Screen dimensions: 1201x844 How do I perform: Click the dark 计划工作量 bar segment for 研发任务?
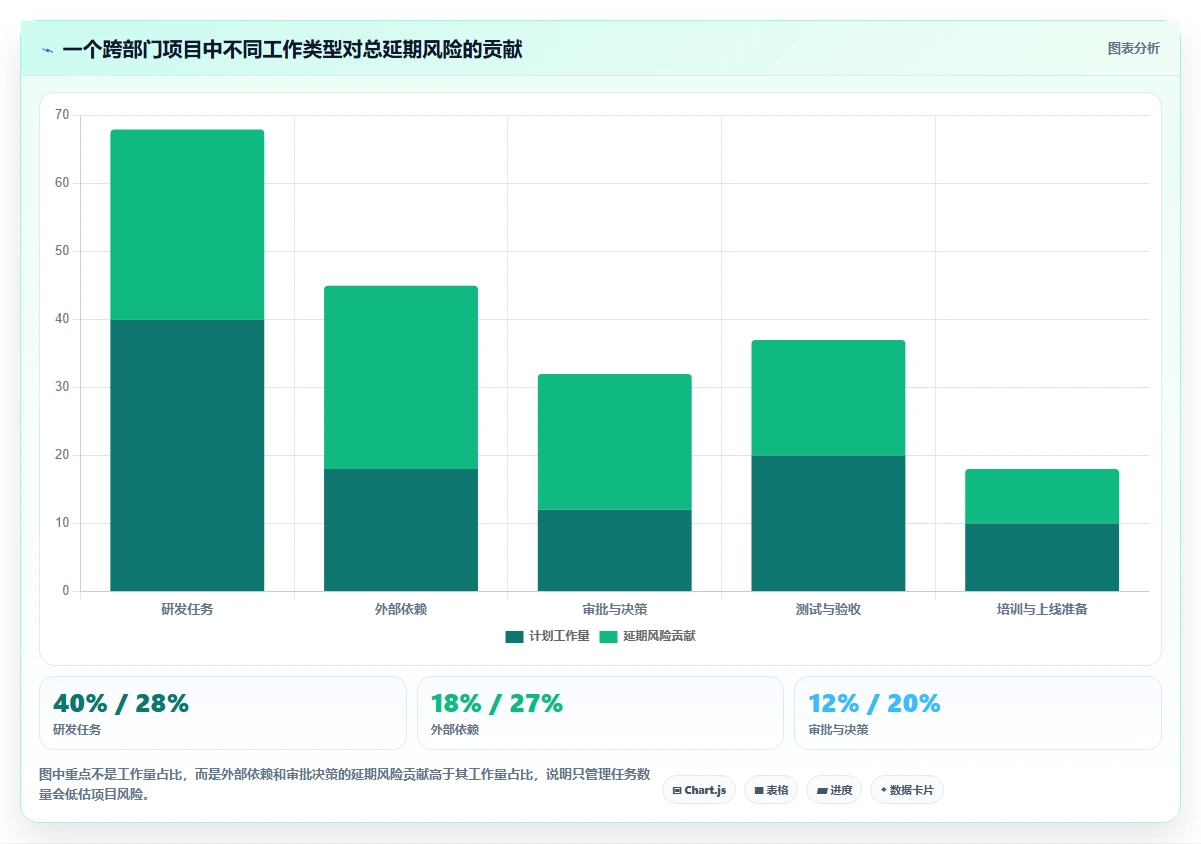(187, 455)
